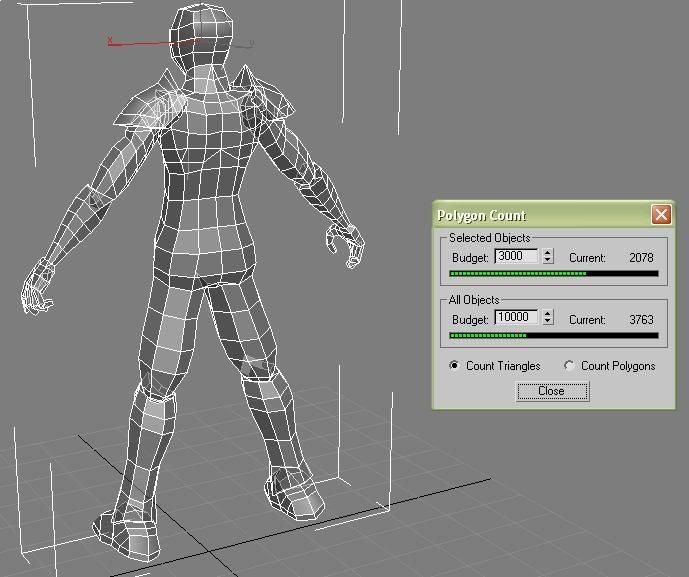Click the All Objects budget field showing 10000
Viewport: 689px width, 577px height.
tap(517, 317)
